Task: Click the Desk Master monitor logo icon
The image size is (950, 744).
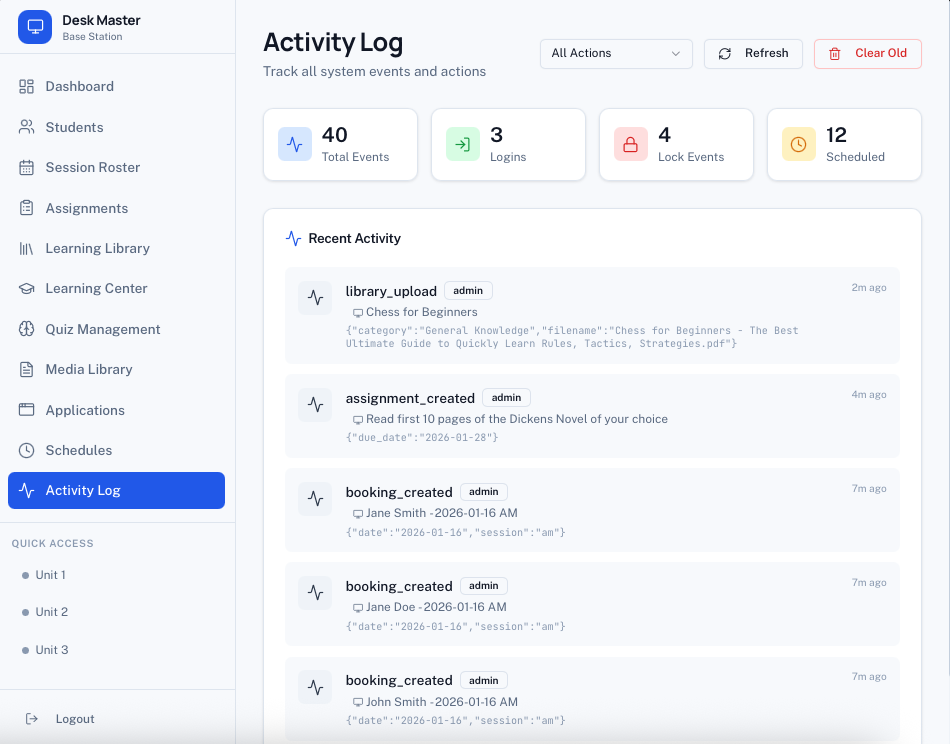Action: point(35,27)
